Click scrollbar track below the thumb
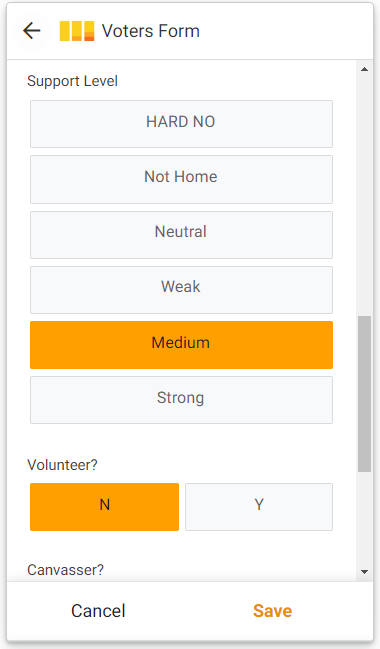Viewport: 380px width, 649px height. tap(364, 518)
